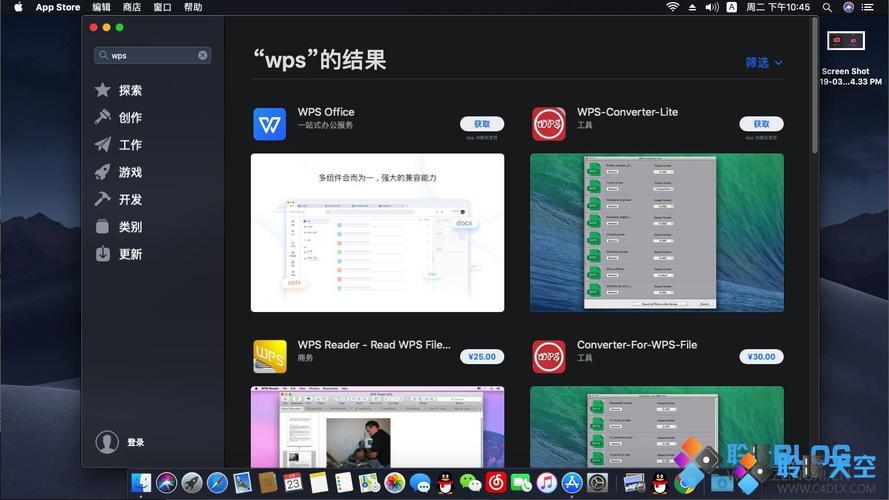View the WPS Reader screenshot preview
The width and height of the screenshot is (889, 500).
(378, 427)
